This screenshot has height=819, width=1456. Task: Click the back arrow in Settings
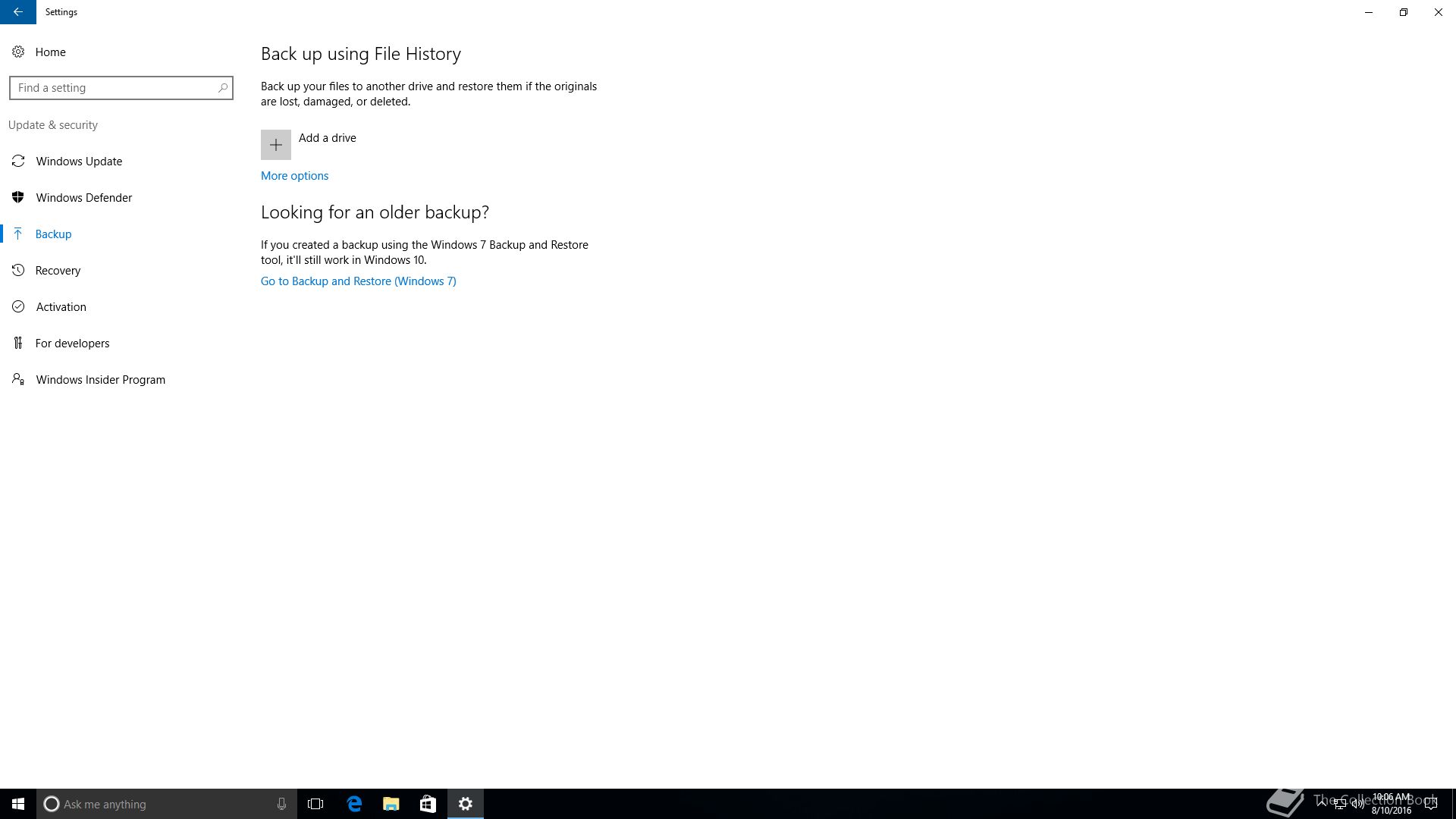[x=17, y=12]
